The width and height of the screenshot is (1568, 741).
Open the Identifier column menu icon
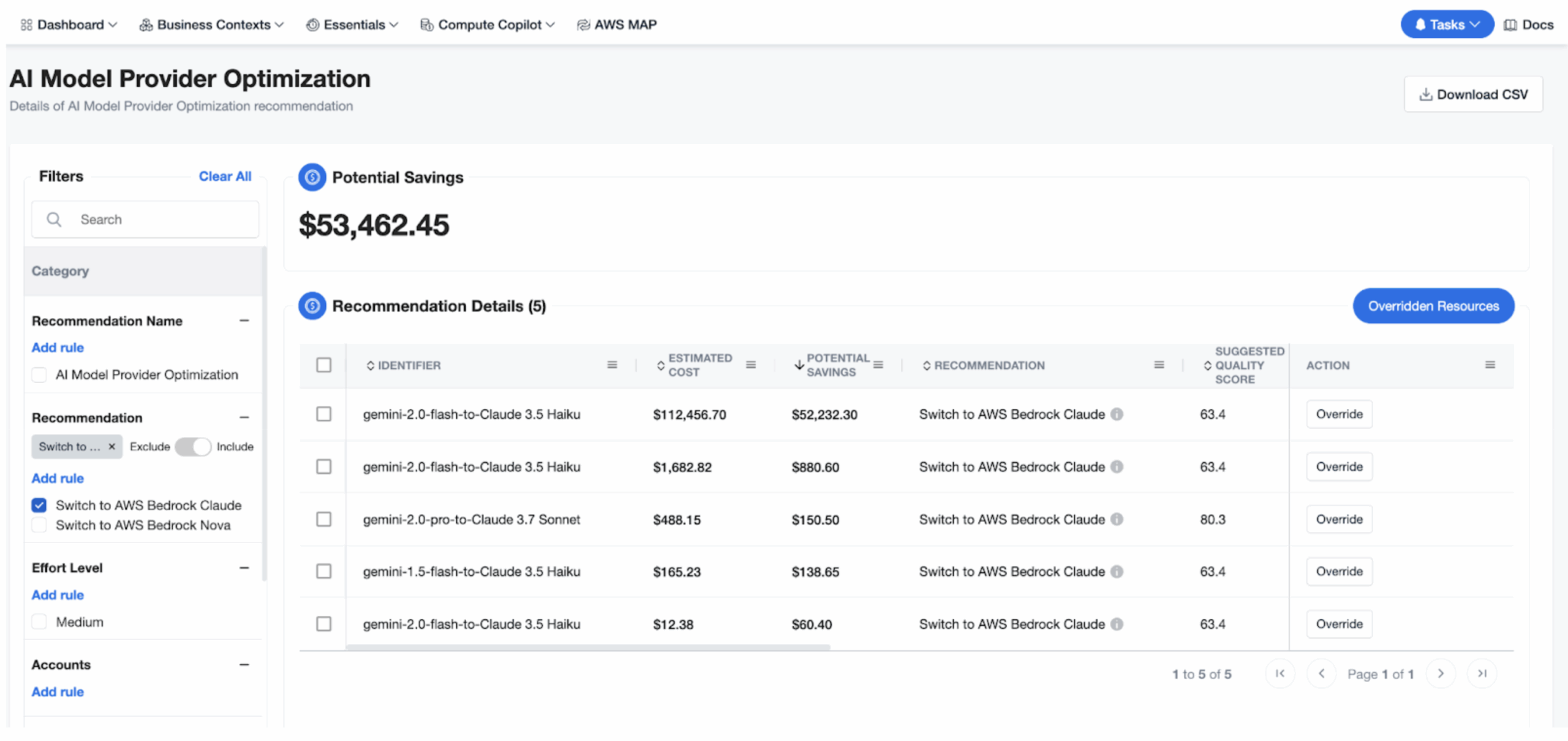coord(612,365)
